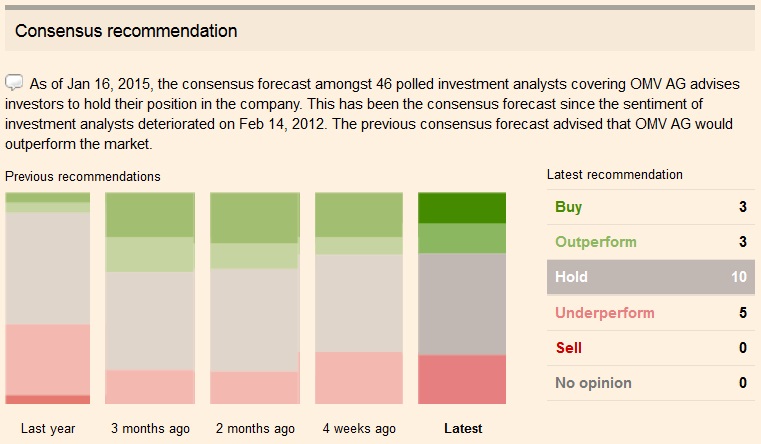Click dark green Buy segment in Latest bar

pos(462,208)
